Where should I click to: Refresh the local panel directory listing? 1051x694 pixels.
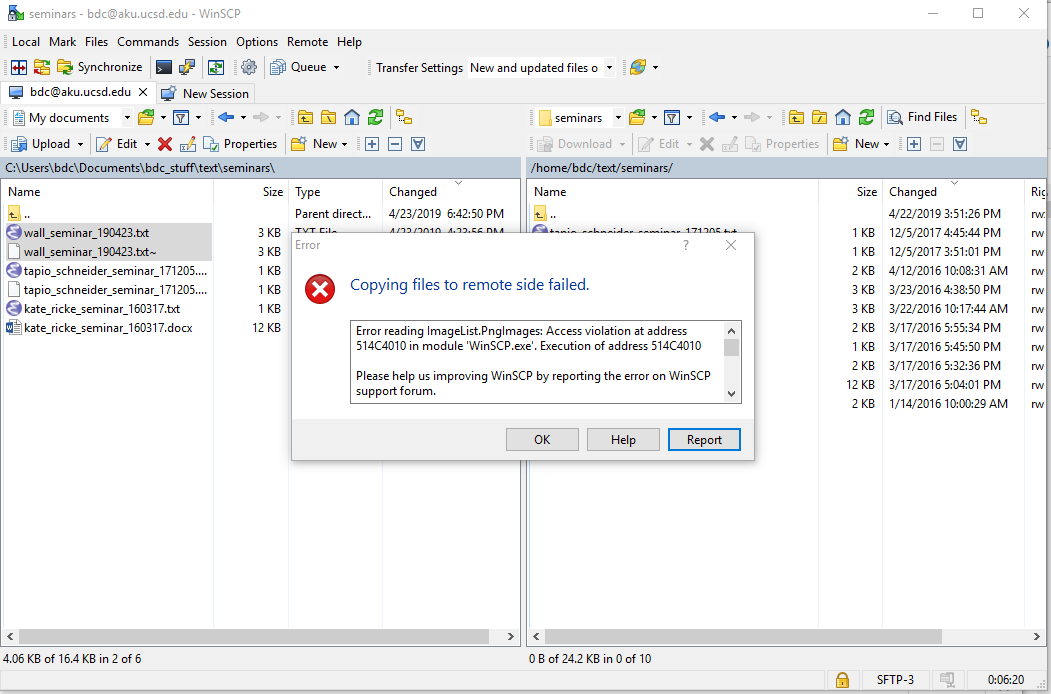coord(375,117)
